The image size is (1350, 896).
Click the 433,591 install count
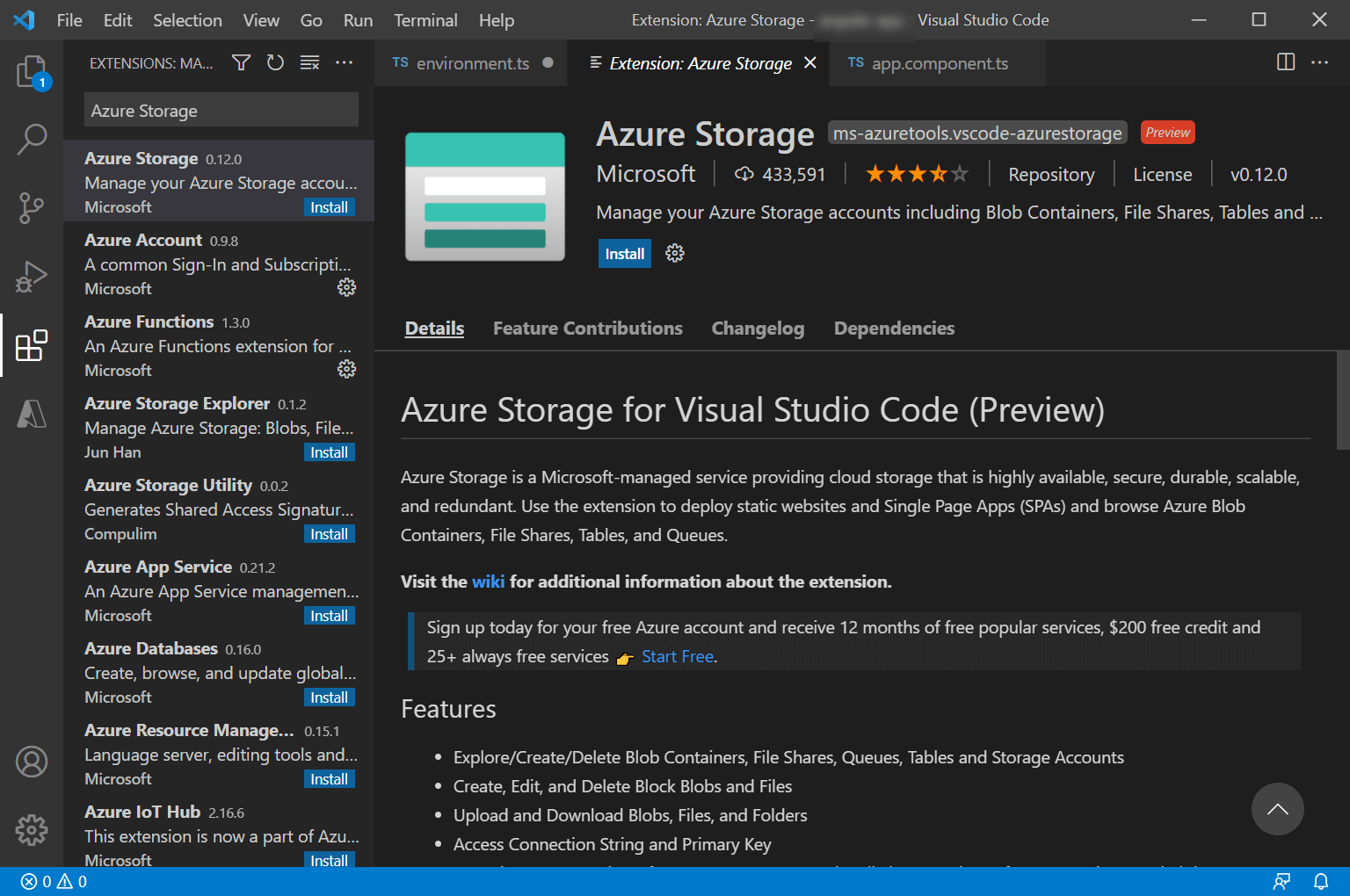780,174
